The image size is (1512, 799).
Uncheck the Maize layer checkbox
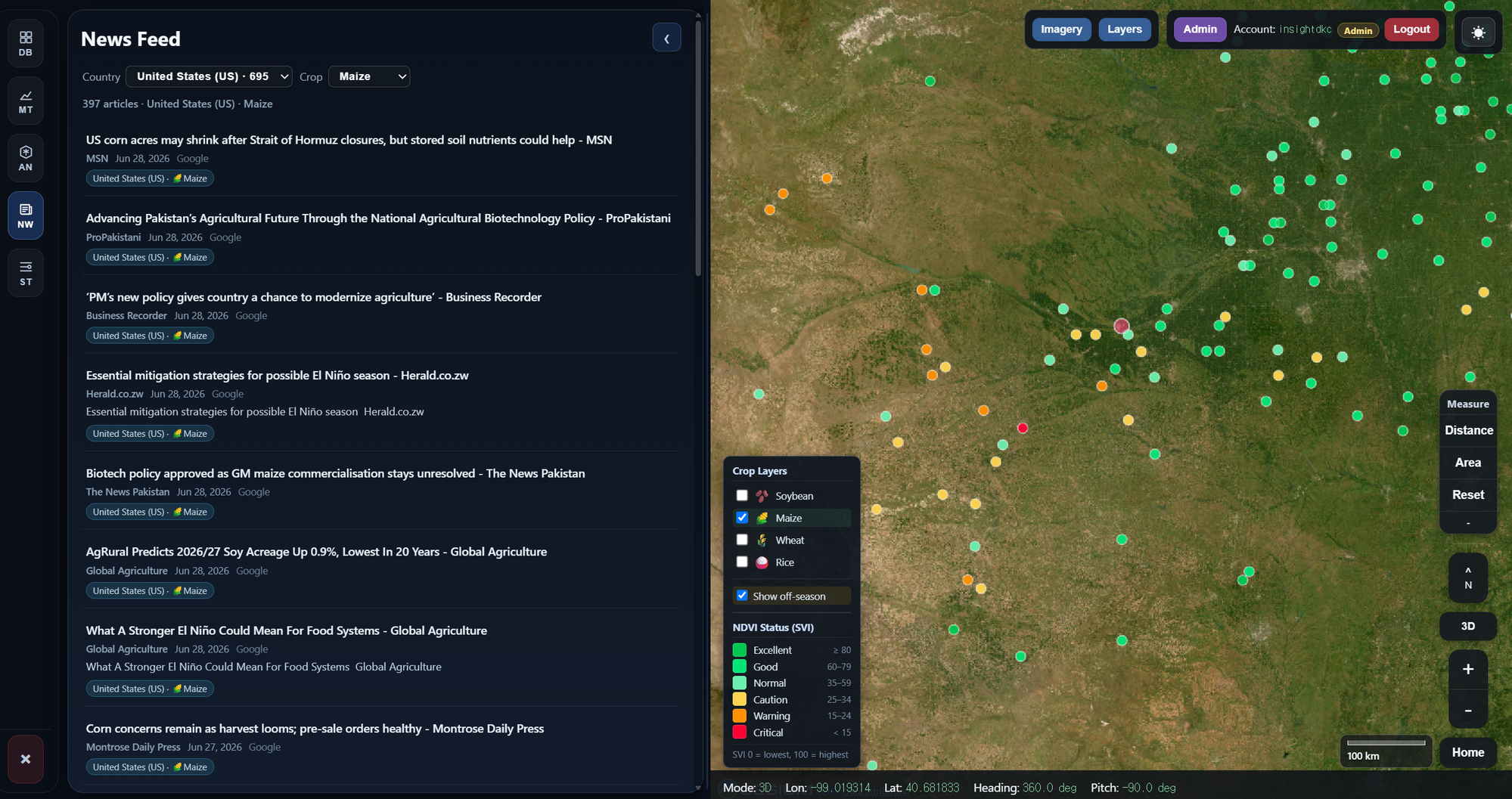pos(742,518)
